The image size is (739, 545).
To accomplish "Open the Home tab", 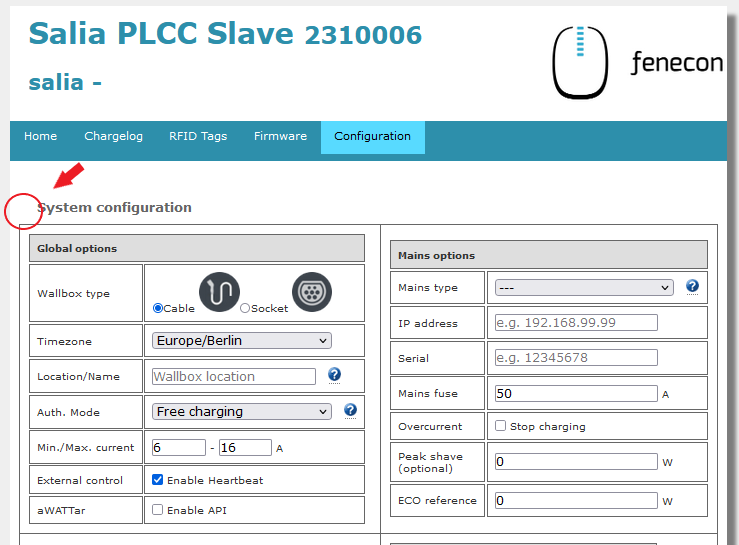I will point(41,137).
